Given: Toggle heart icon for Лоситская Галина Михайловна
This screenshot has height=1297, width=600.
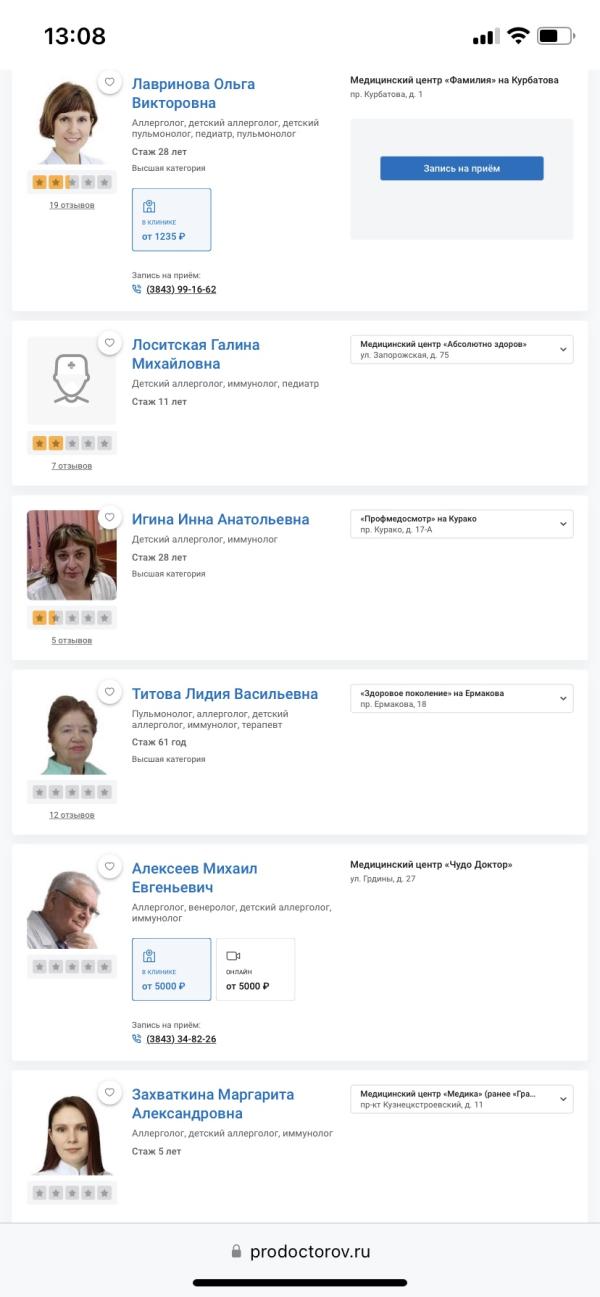Looking at the screenshot, I should coord(110,343).
